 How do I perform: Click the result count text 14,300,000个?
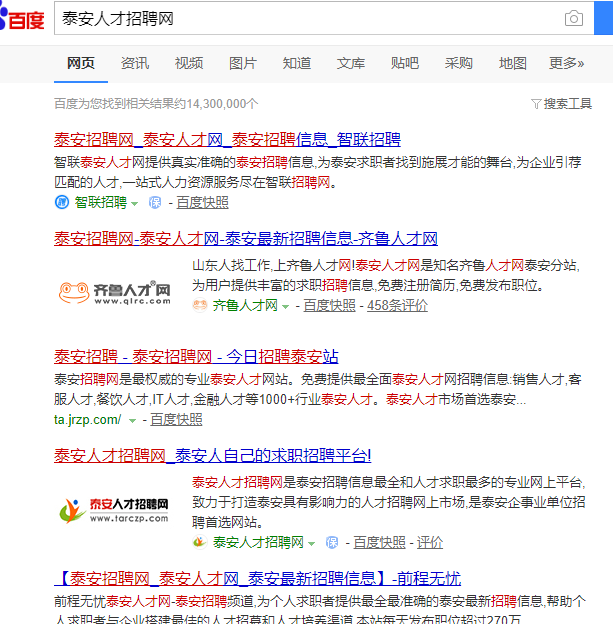click(222, 104)
